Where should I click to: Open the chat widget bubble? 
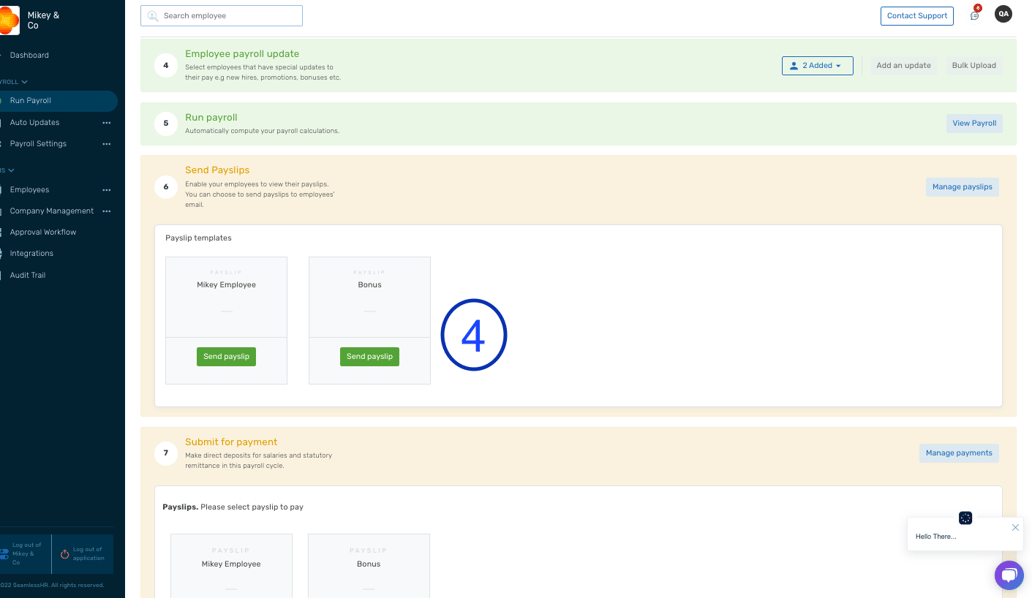(x=1008, y=575)
